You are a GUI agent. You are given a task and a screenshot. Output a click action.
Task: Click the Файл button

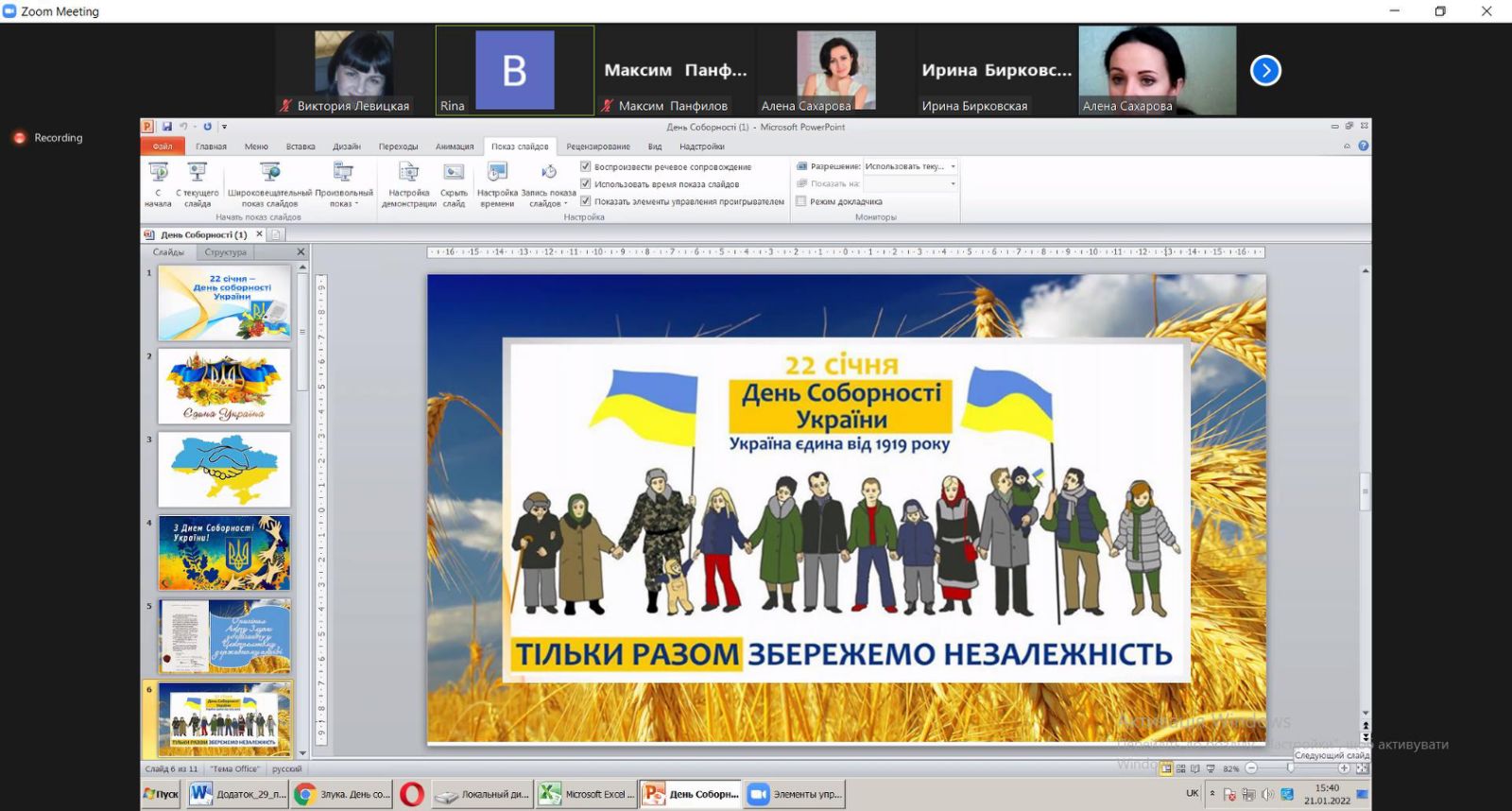pos(163,147)
